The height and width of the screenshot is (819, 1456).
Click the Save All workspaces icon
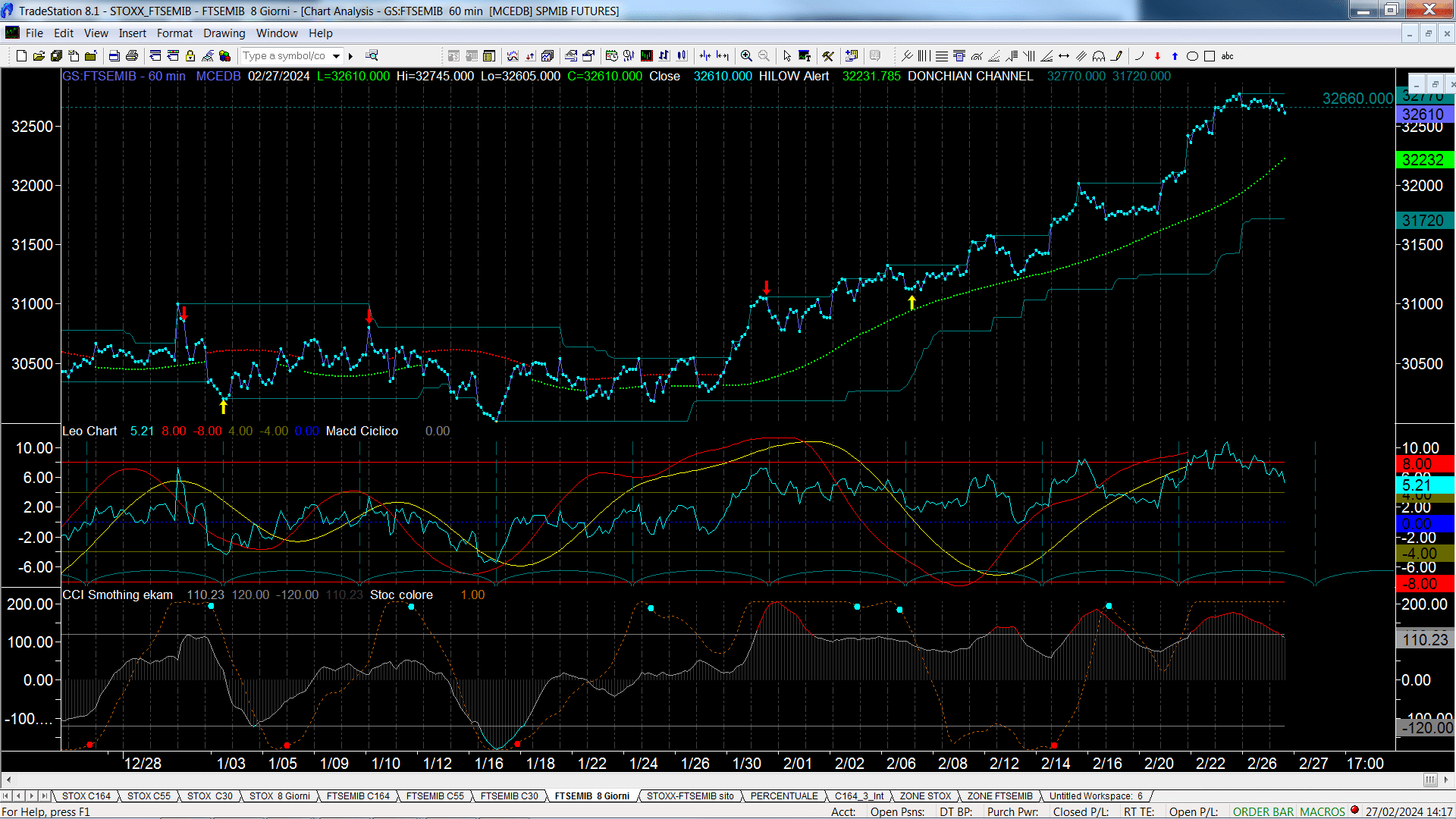tap(56, 56)
